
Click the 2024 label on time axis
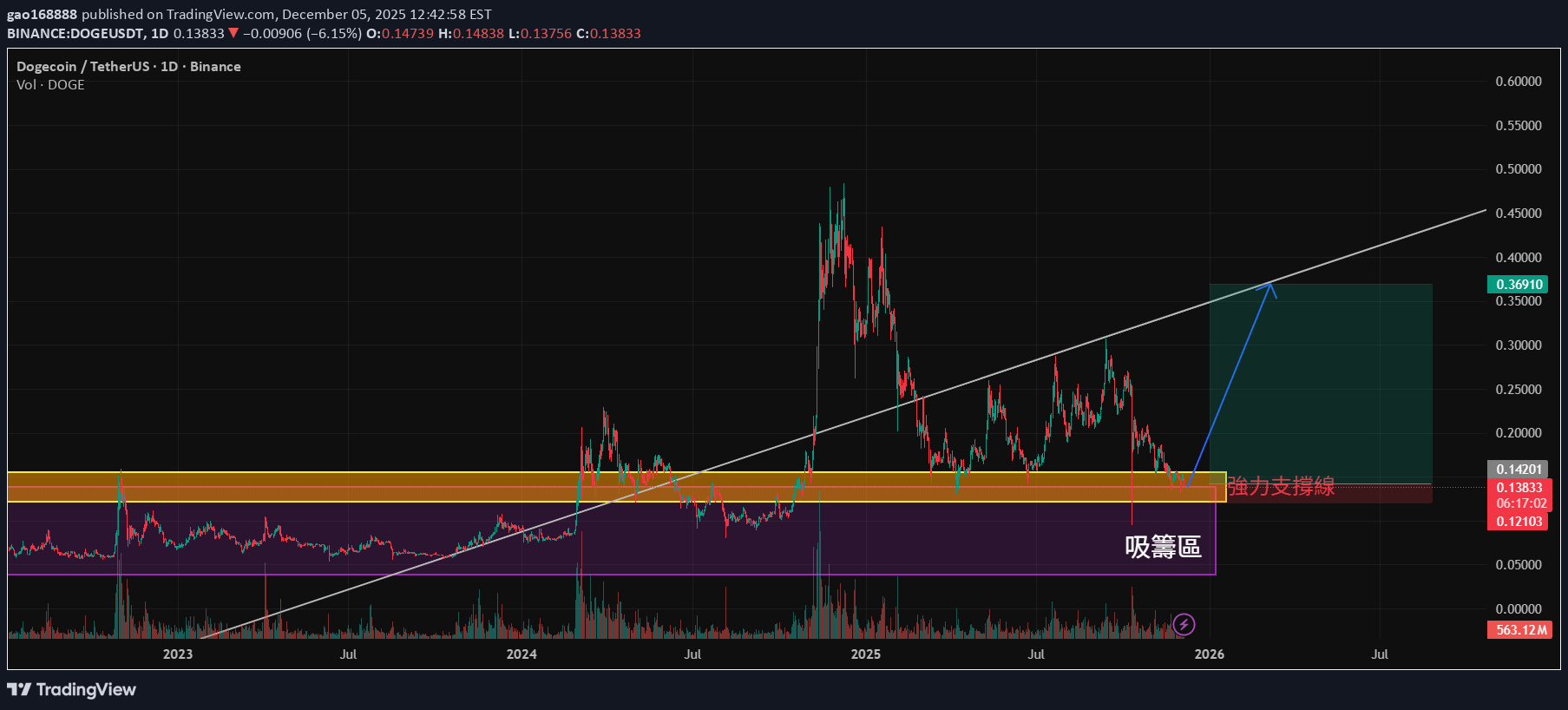pyautogui.click(x=522, y=654)
